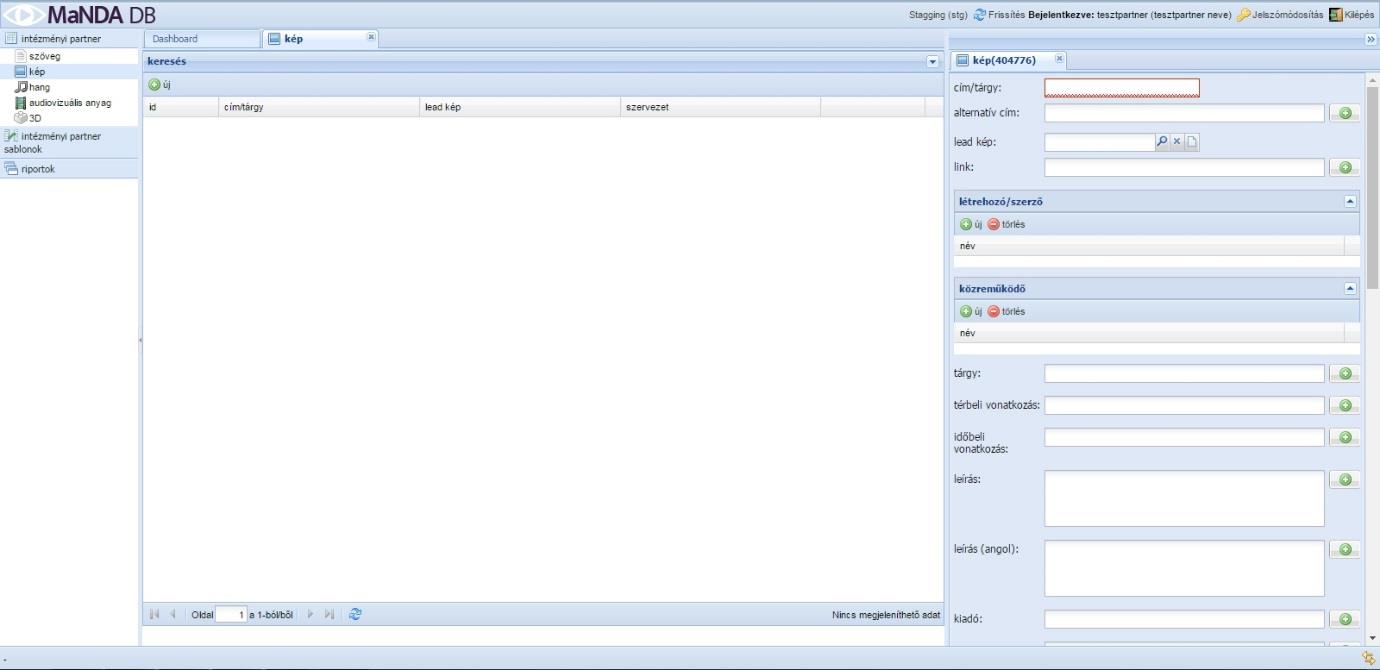Expand the keresés search panel arrow
The image size is (1380, 670).
933,62
